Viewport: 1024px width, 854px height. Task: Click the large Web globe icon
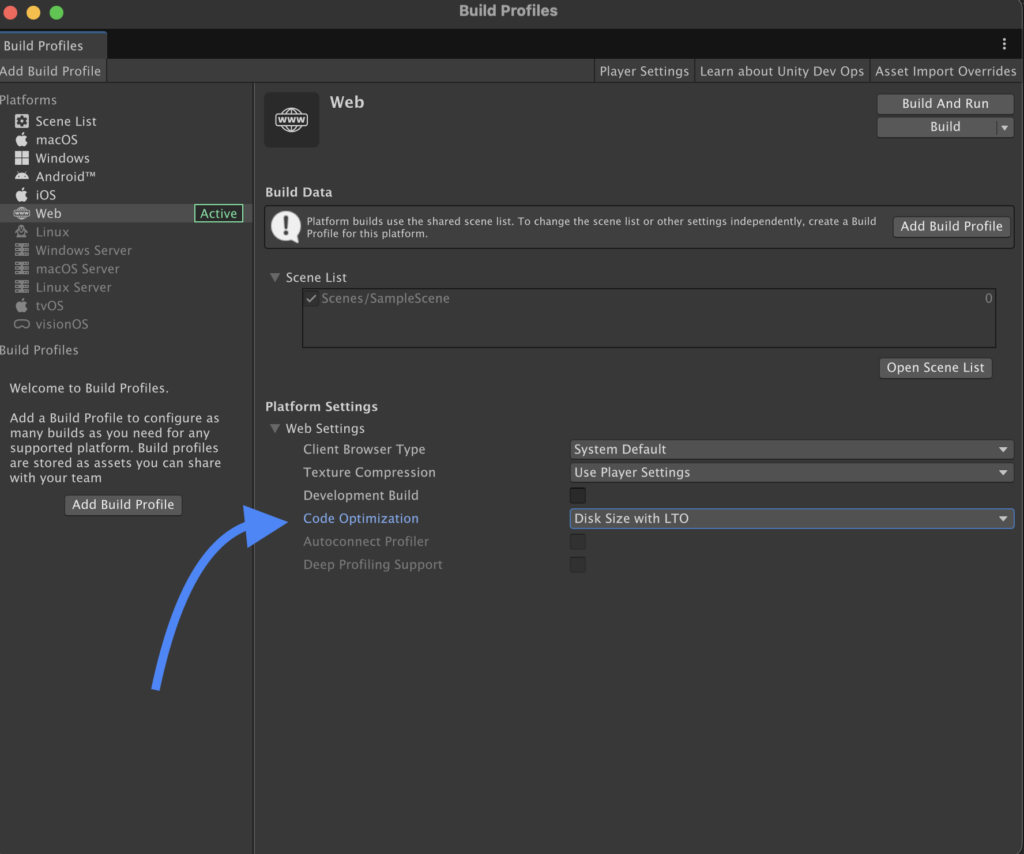tap(291, 120)
